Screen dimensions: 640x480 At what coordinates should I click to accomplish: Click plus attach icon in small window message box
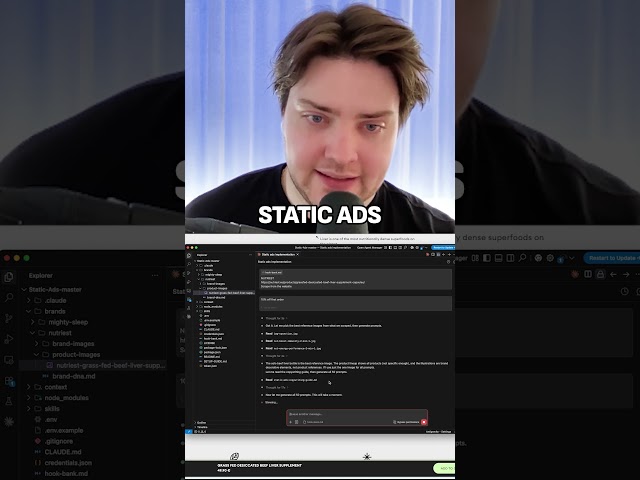pos(291,422)
